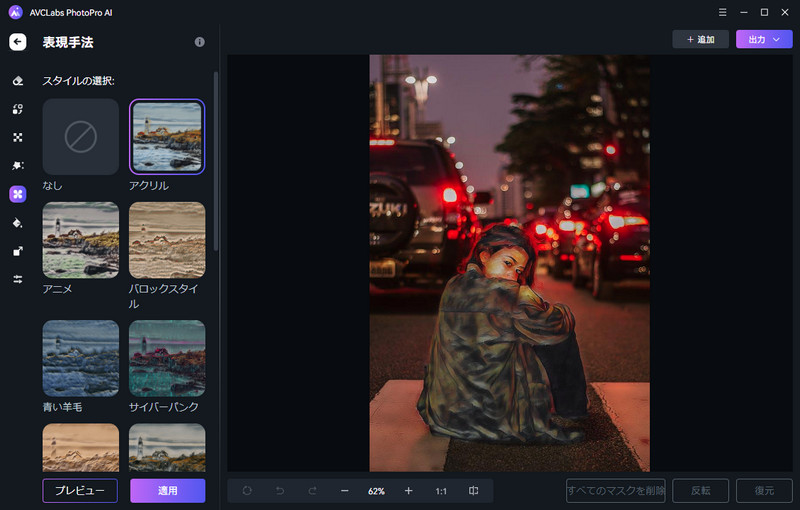Select the resize/expand tool in sidebar
The height and width of the screenshot is (510, 800).
point(18,251)
